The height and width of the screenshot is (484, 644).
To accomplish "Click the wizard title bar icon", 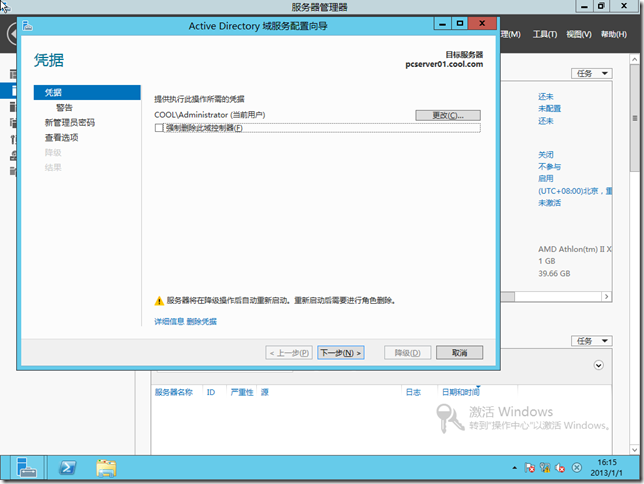I will tap(28, 25).
